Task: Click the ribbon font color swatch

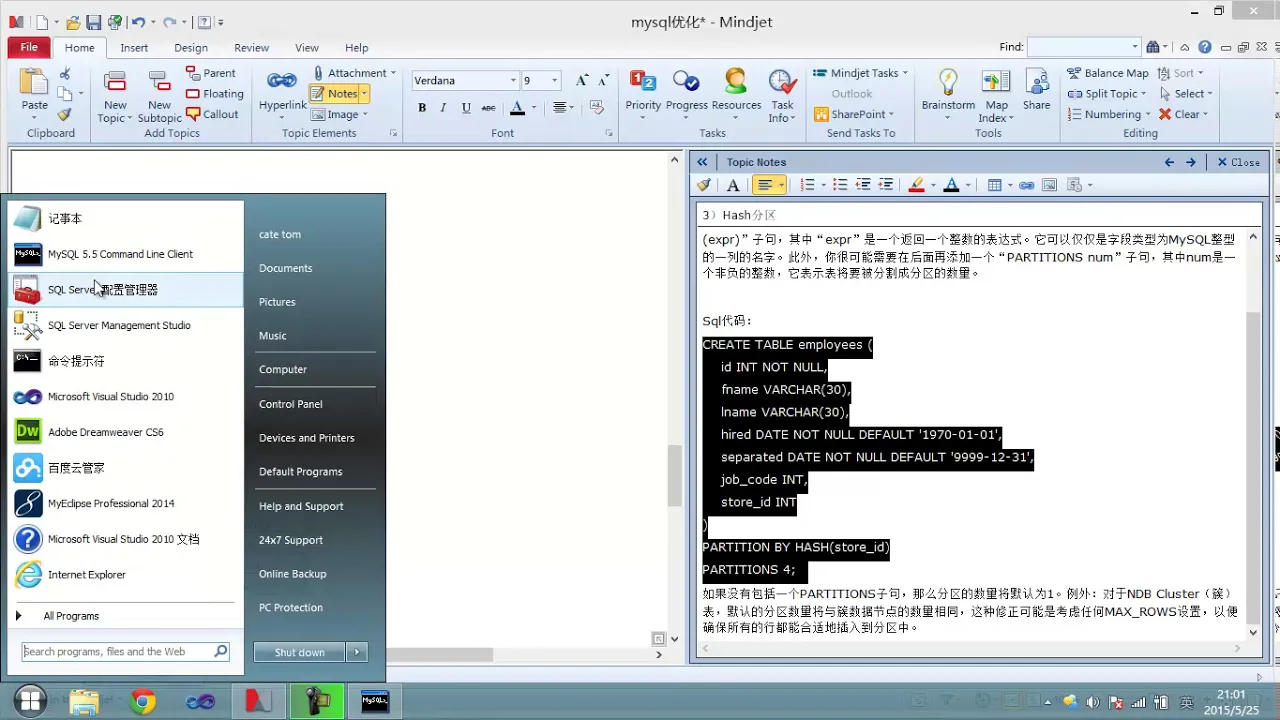Action: (517, 108)
